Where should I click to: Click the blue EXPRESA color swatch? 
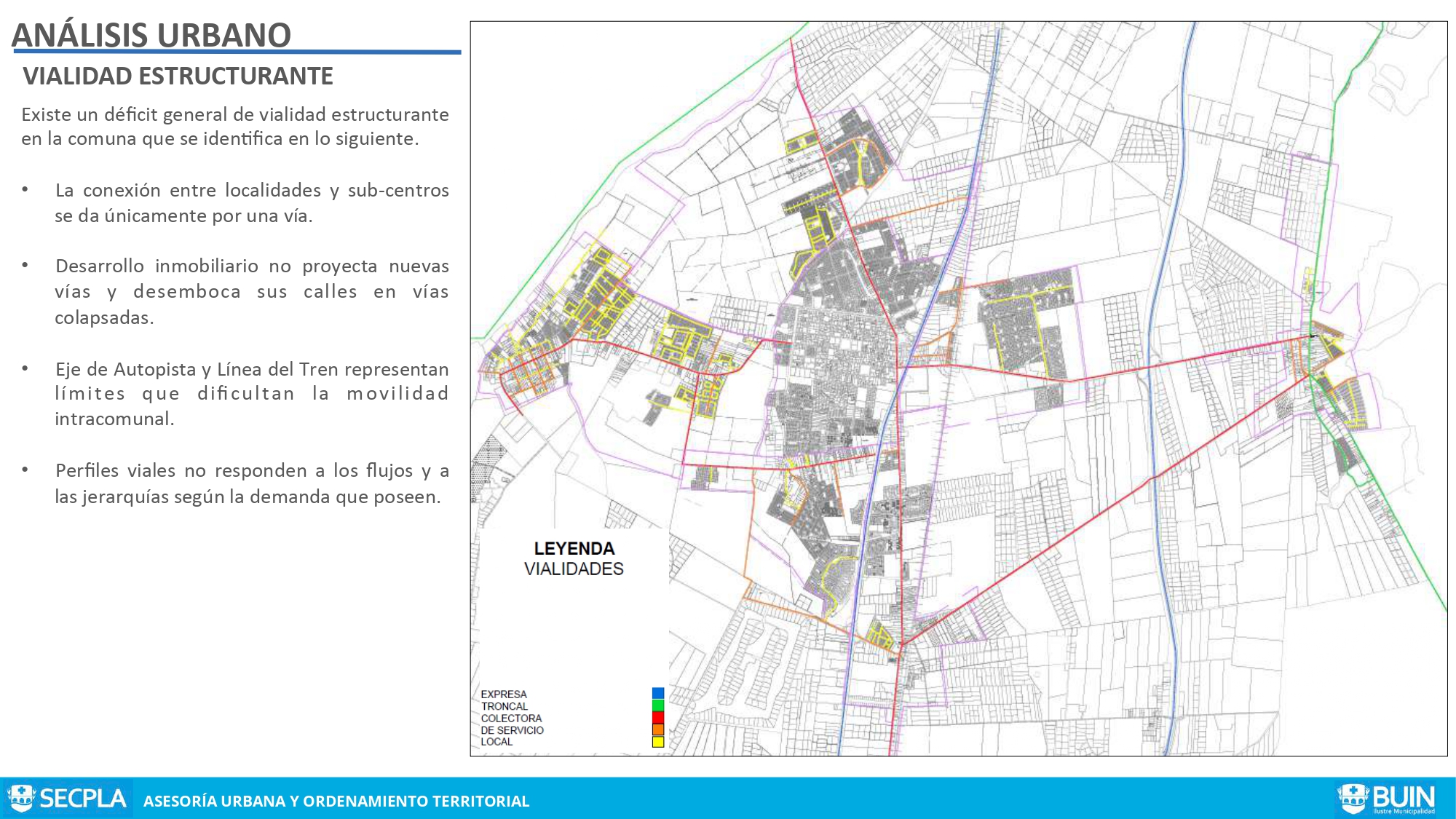pyautogui.click(x=658, y=693)
